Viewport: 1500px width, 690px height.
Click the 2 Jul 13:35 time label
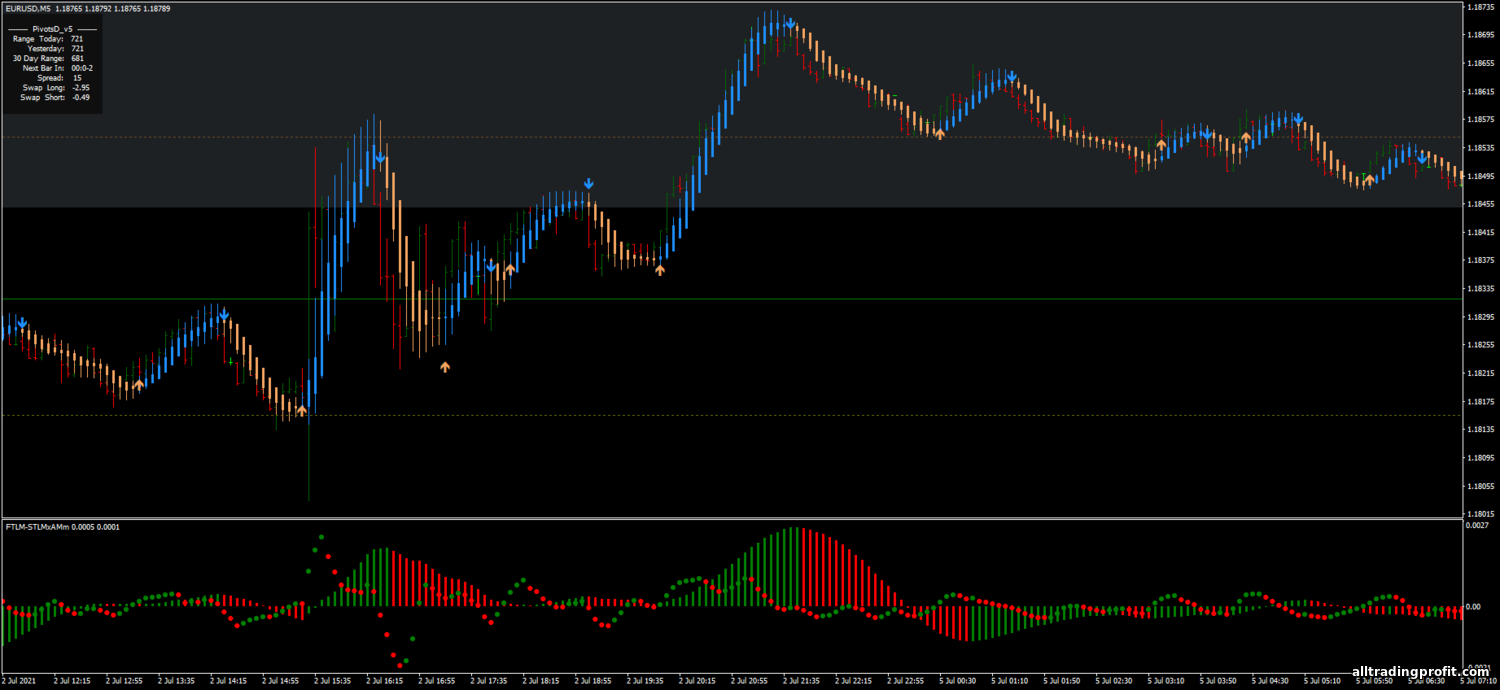point(176,681)
